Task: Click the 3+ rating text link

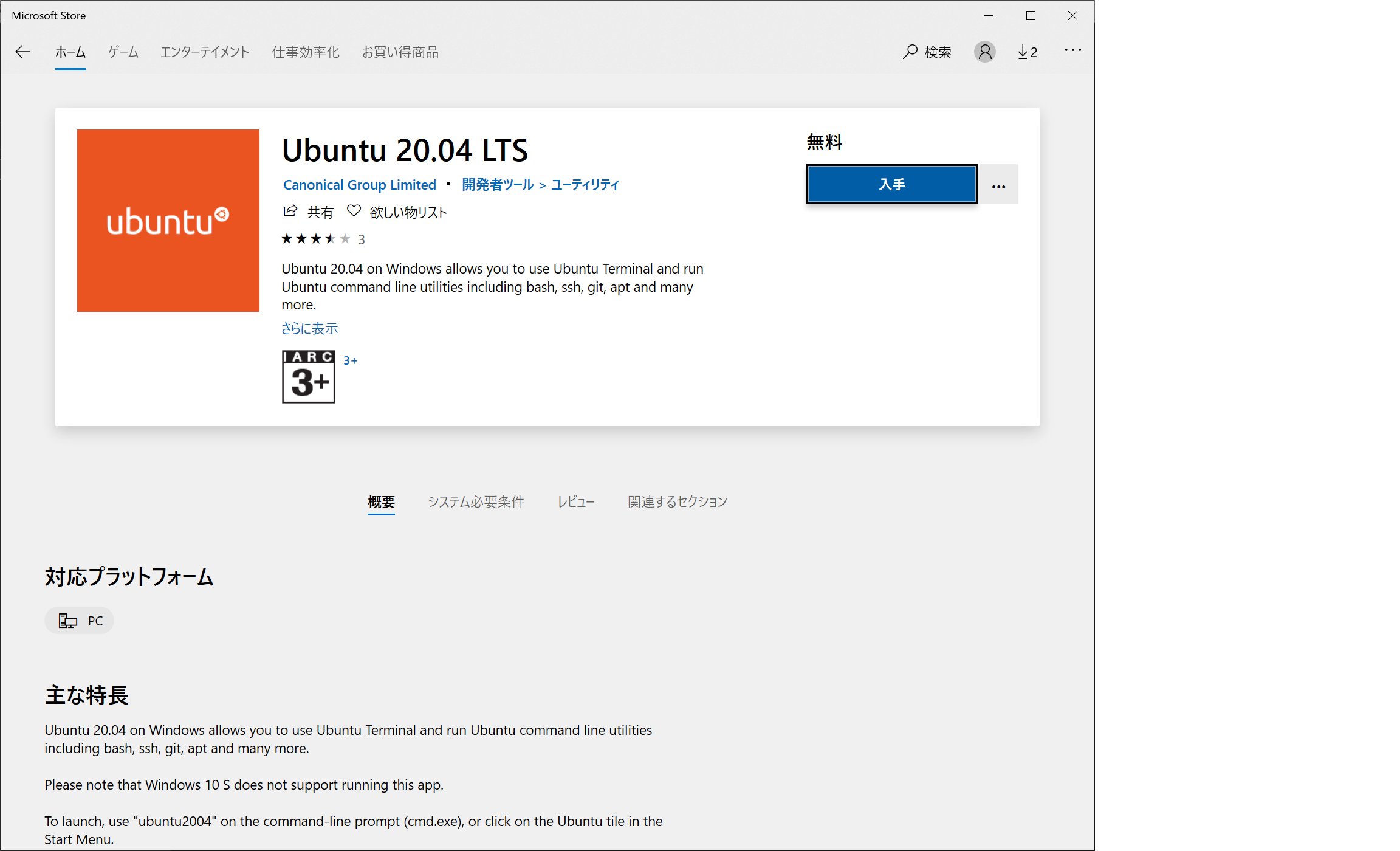Action: coord(351,361)
